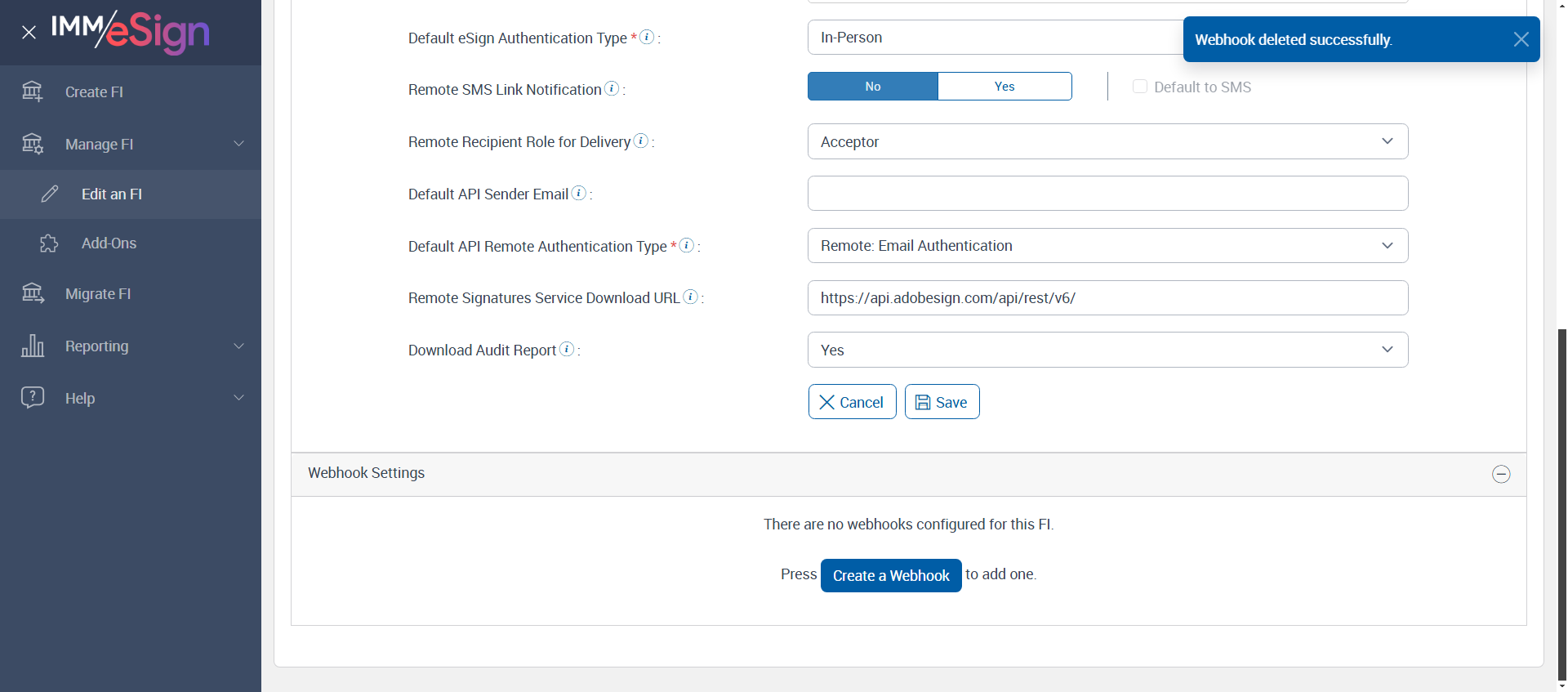Collapse the Webhook Settings section
1568x692 pixels.
coord(1501,474)
